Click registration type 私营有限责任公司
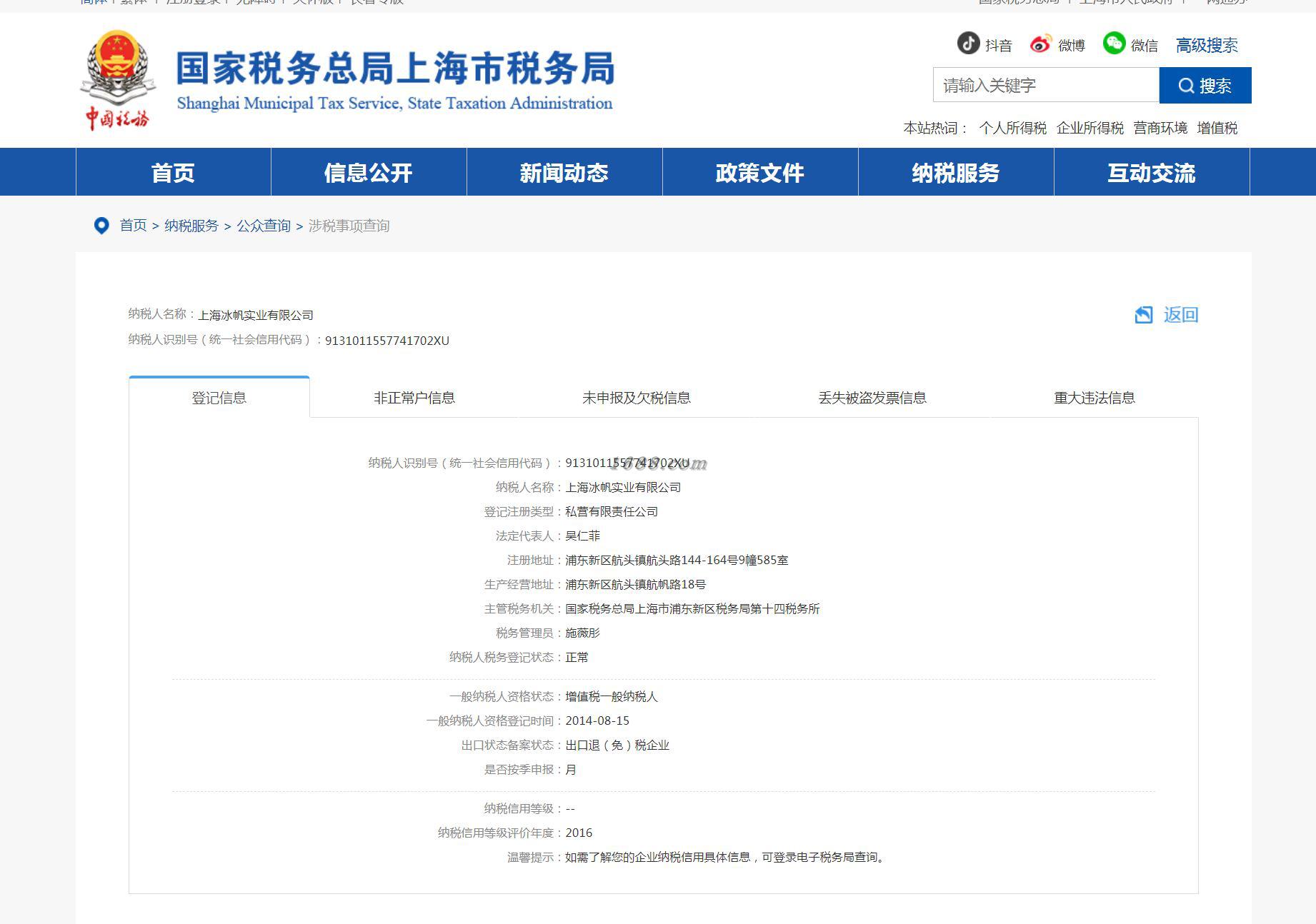 612,511
